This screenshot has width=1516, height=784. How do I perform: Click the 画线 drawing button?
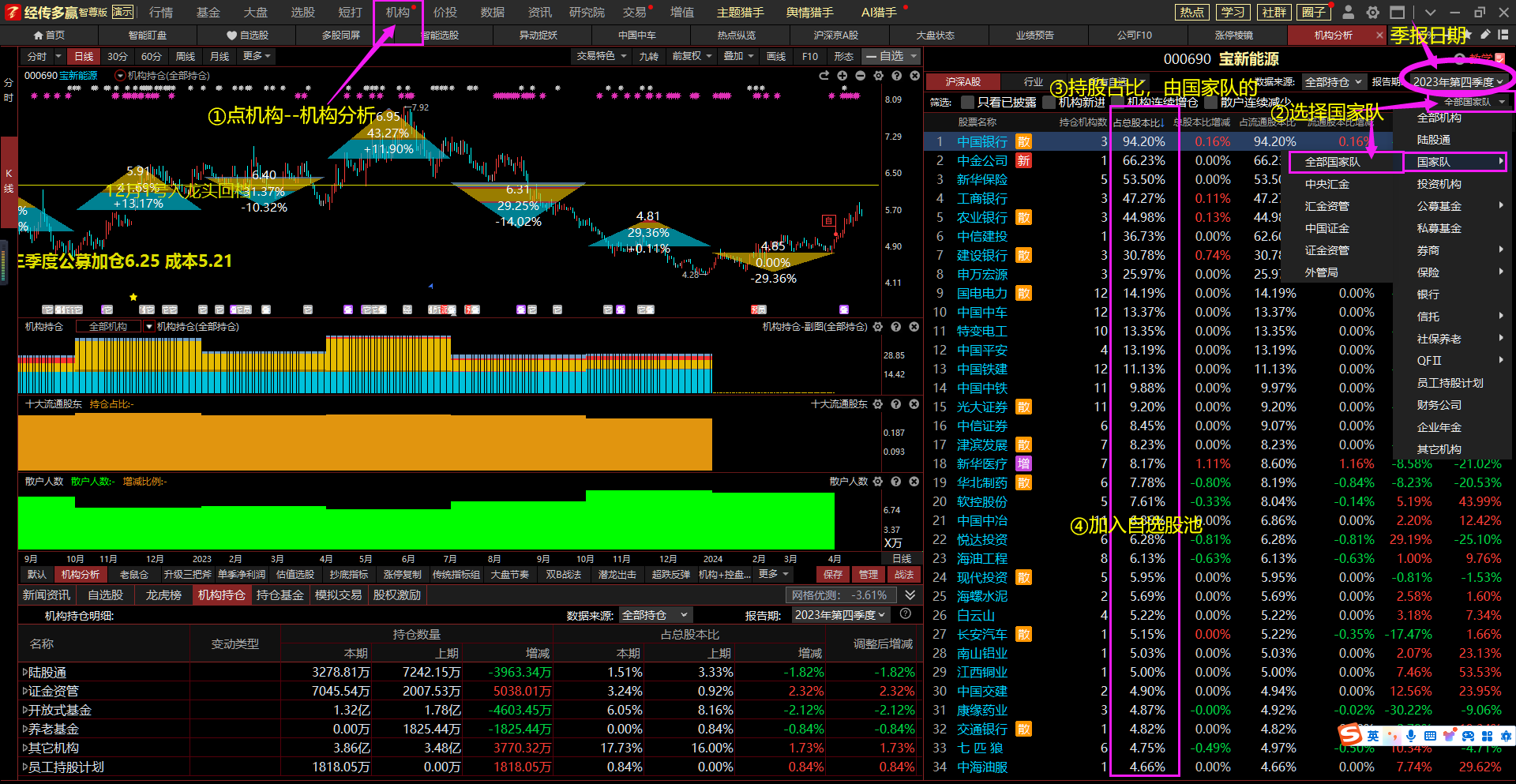776,56
